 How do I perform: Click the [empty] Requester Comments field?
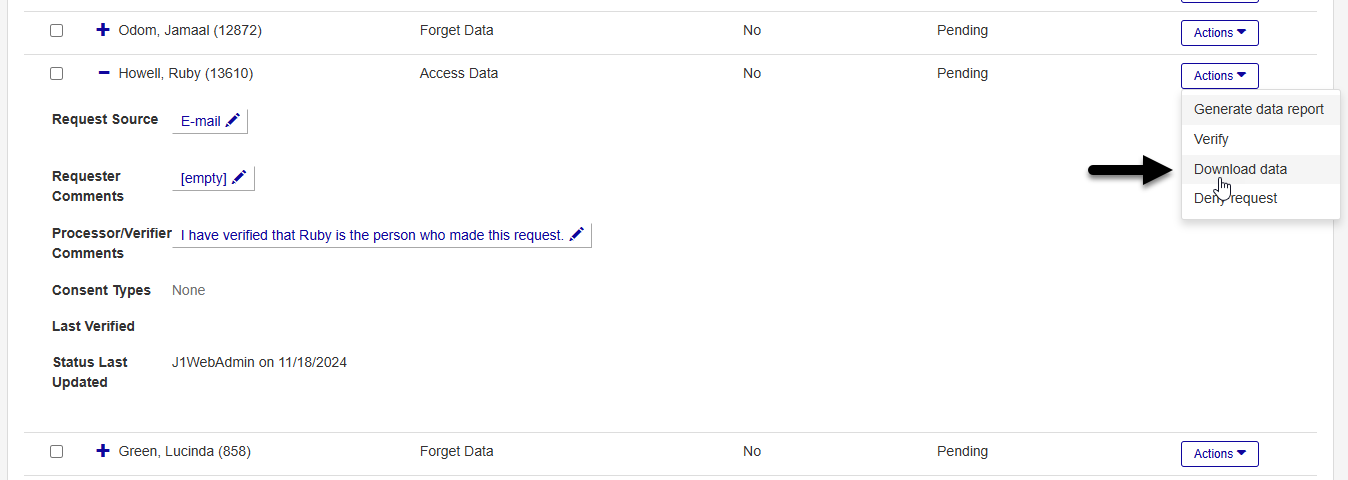click(x=204, y=178)
